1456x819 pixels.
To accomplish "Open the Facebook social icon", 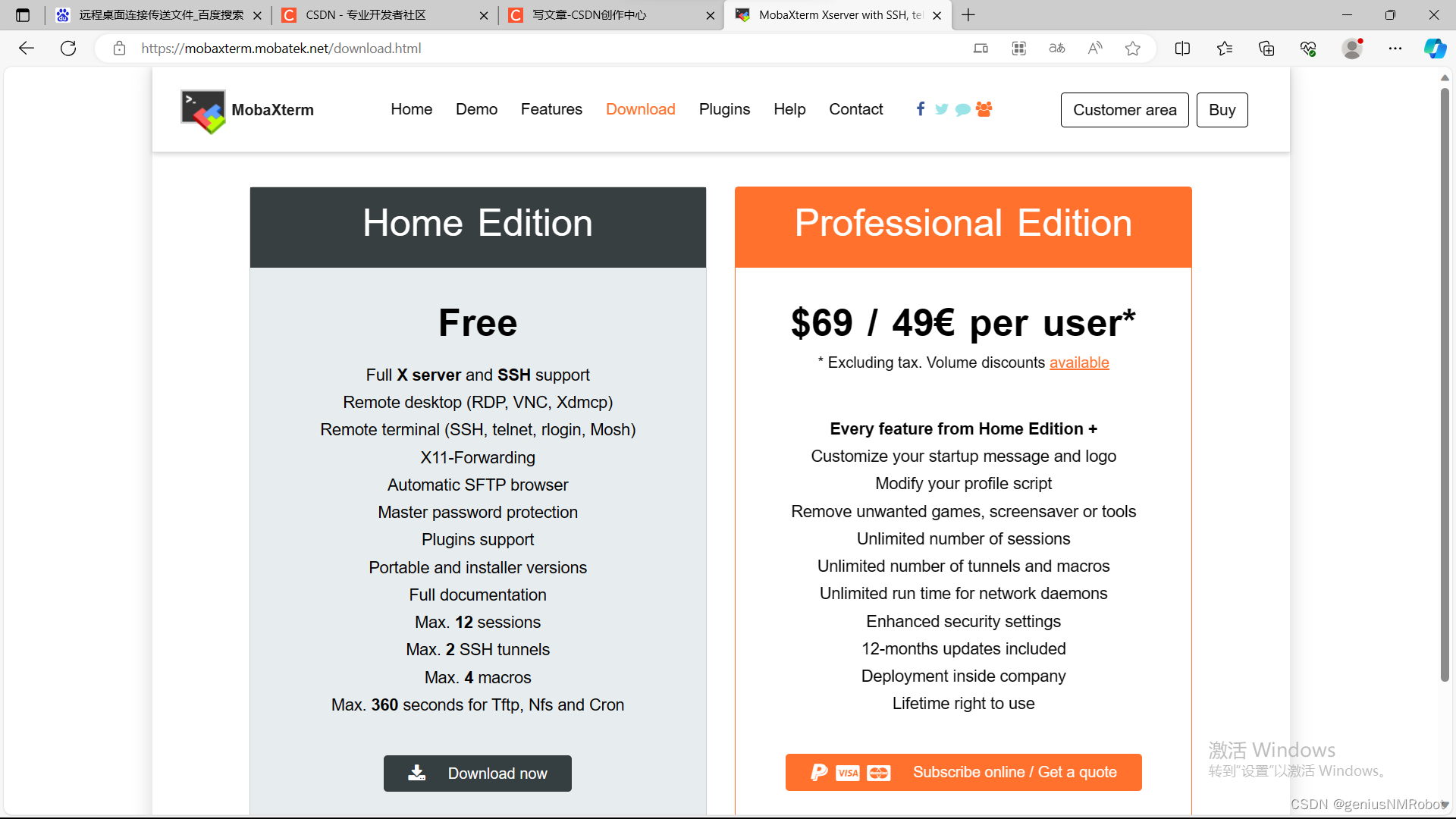I will pyautogui.click(x=920, y=108).
